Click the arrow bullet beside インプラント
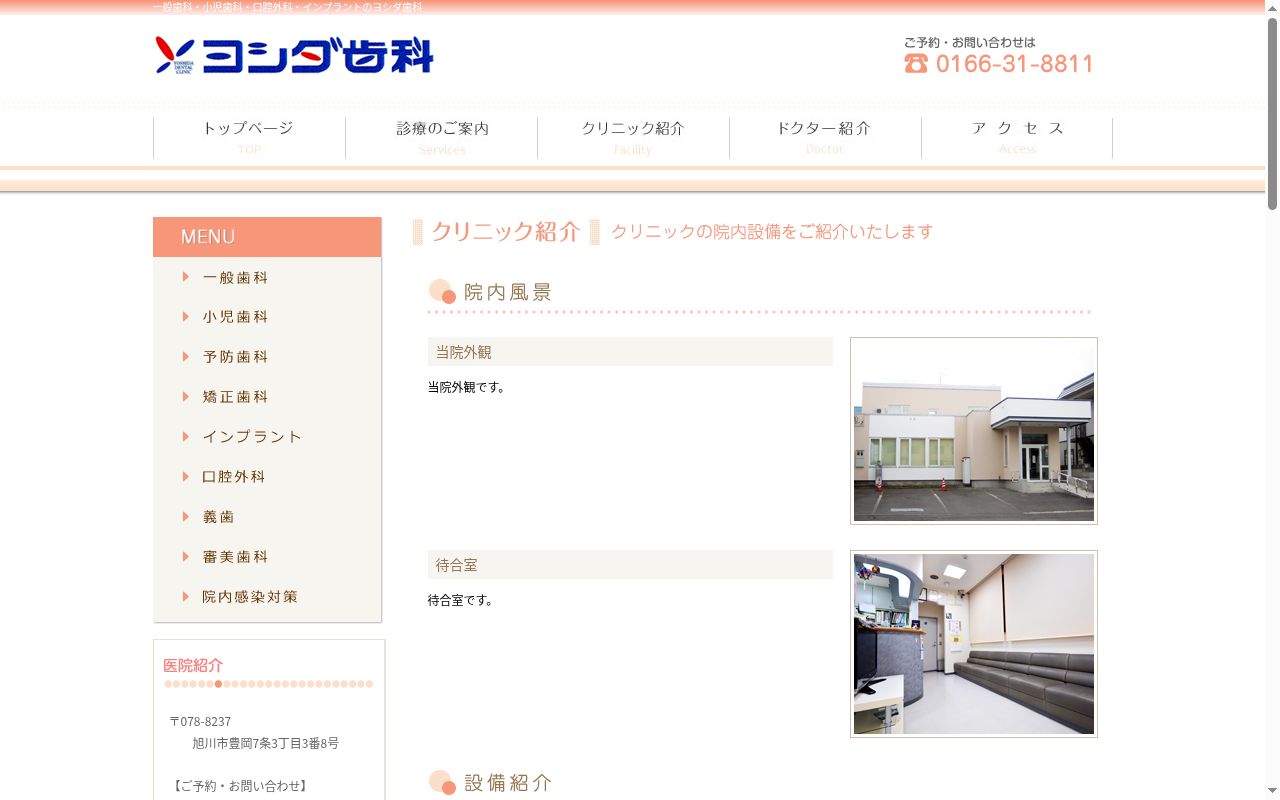The height and width of the screenshot is (800, 1280). tap(186, 437)
